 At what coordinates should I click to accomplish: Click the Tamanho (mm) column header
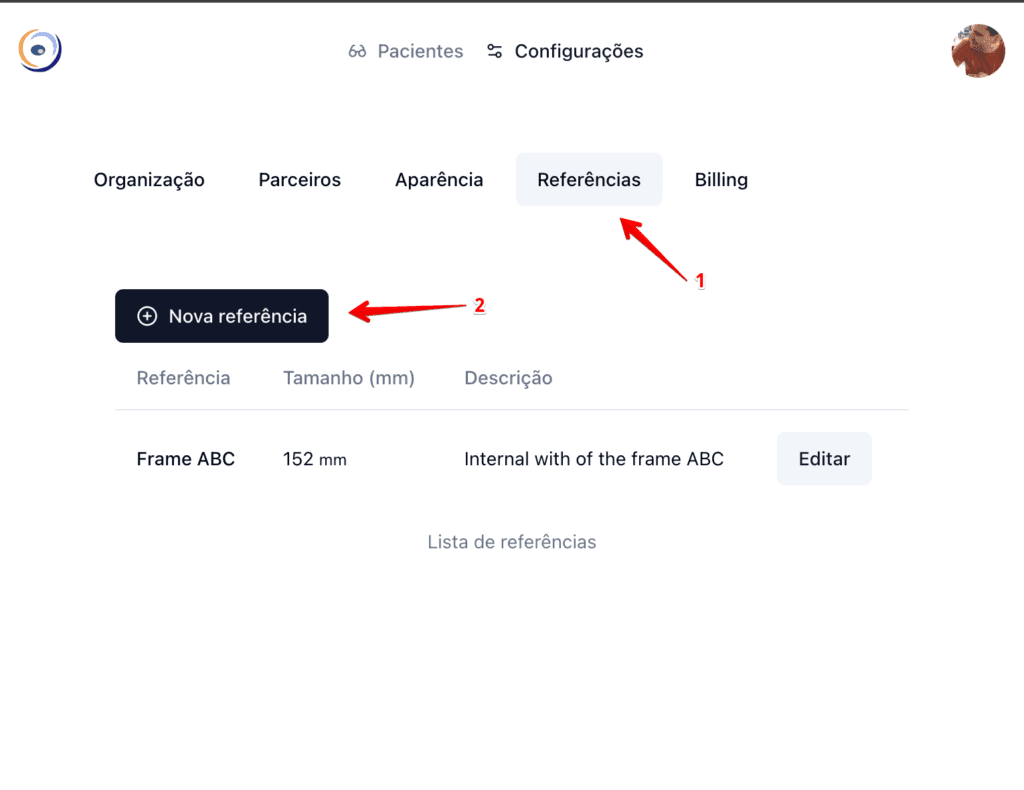[x=348, y=378]
